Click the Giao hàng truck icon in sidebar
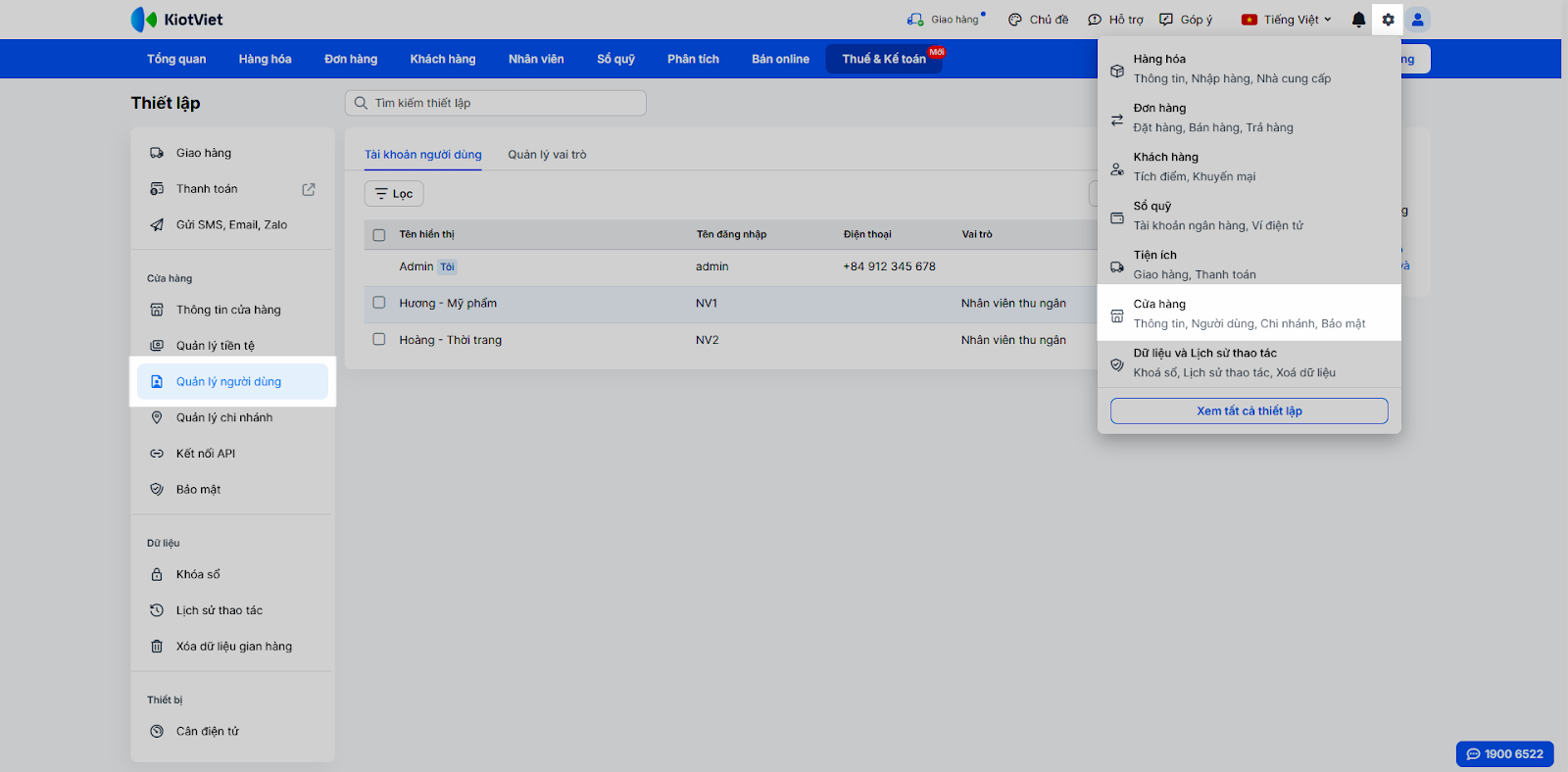The height and width of the screenshot is (772, 1568). tap(157, 153)
